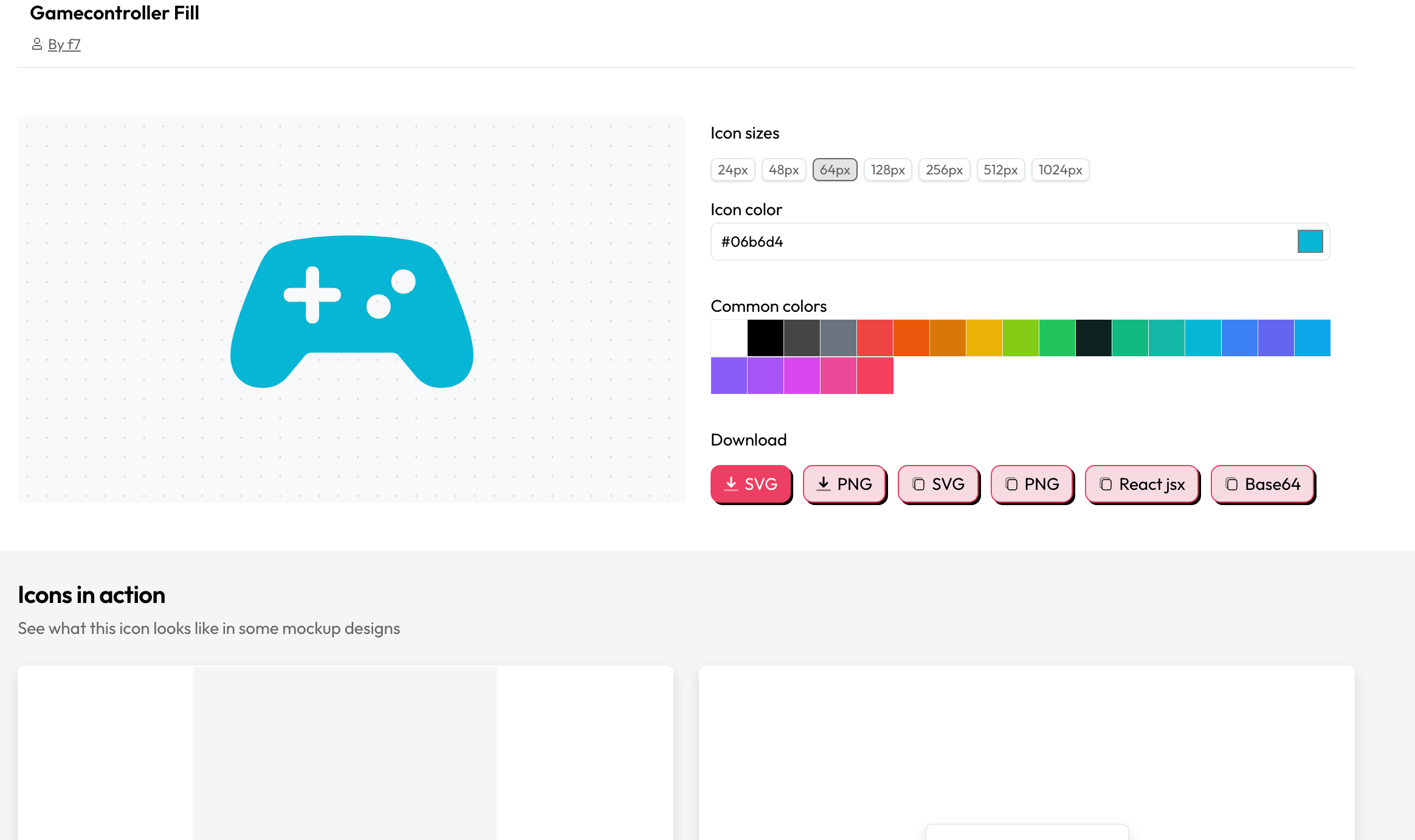Click the copy icon on Base64 button

tap(1232, 484)
